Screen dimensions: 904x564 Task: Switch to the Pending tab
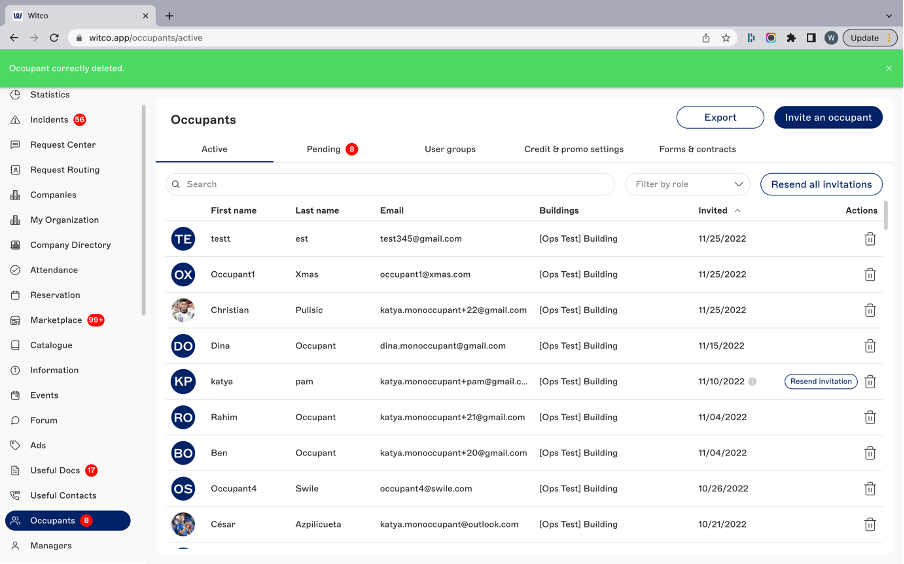click(x=332, y=149)
